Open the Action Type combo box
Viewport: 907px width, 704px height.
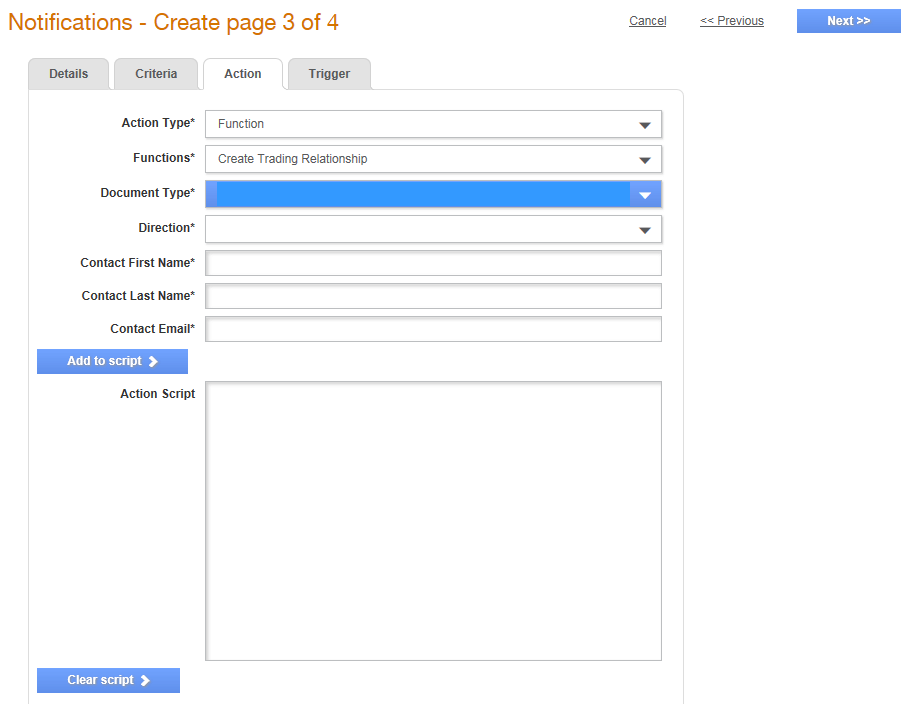433,124
